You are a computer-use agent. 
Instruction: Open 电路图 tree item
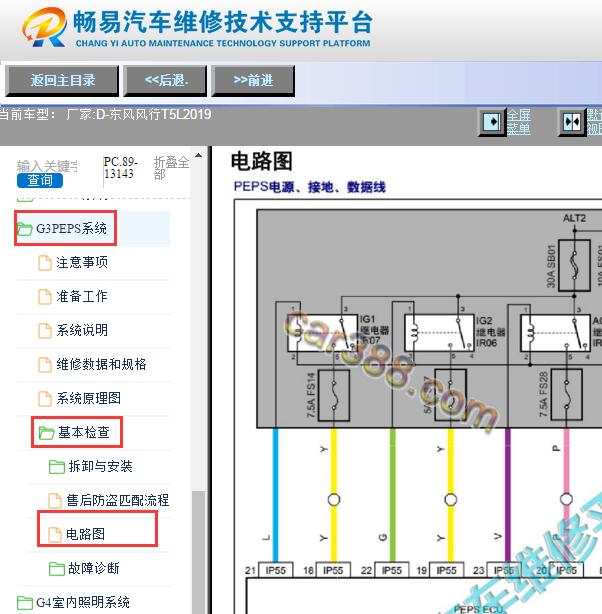tap(85, 534)
